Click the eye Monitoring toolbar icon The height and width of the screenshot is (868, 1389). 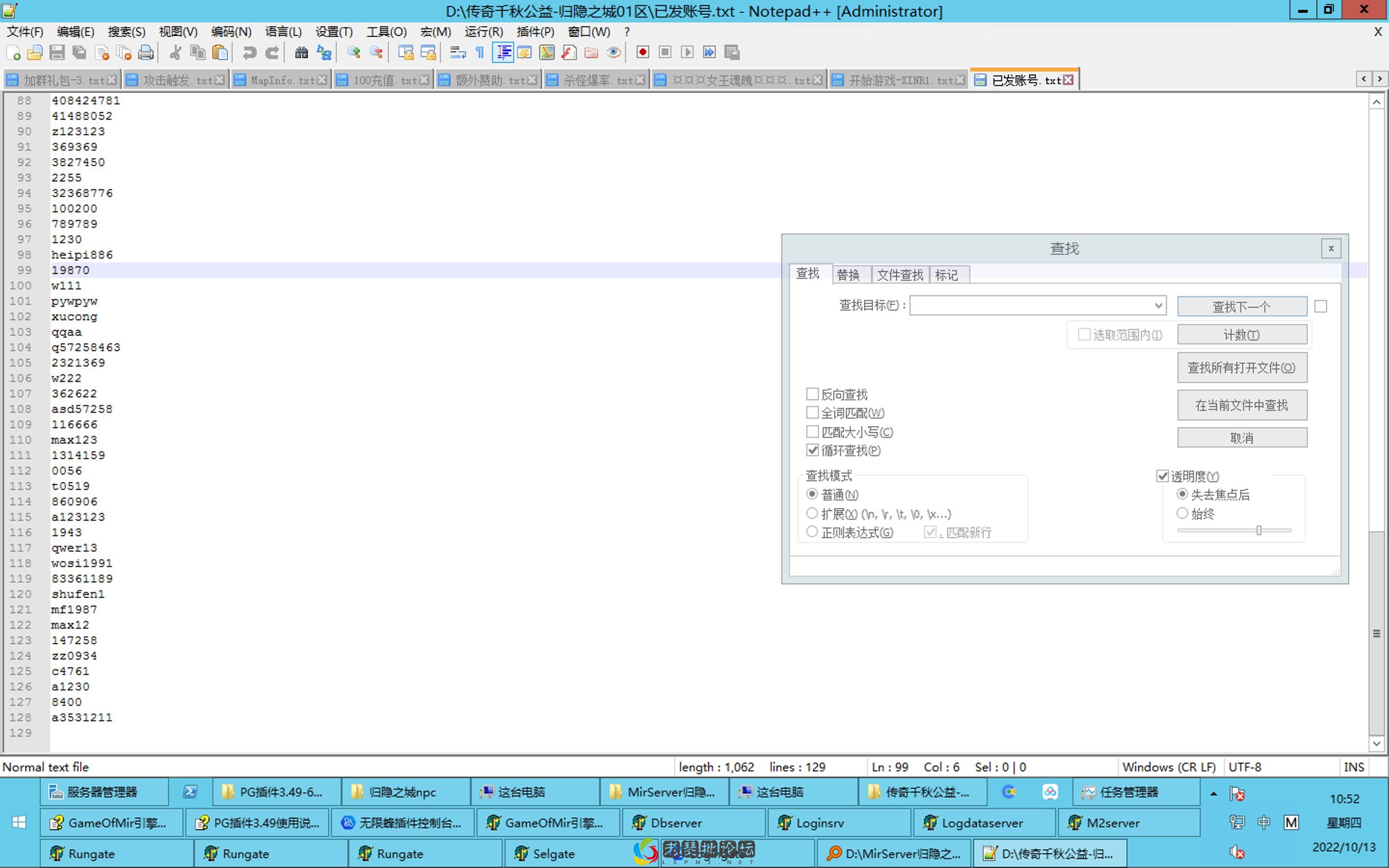pyautogui.click(x=613, y=53)
